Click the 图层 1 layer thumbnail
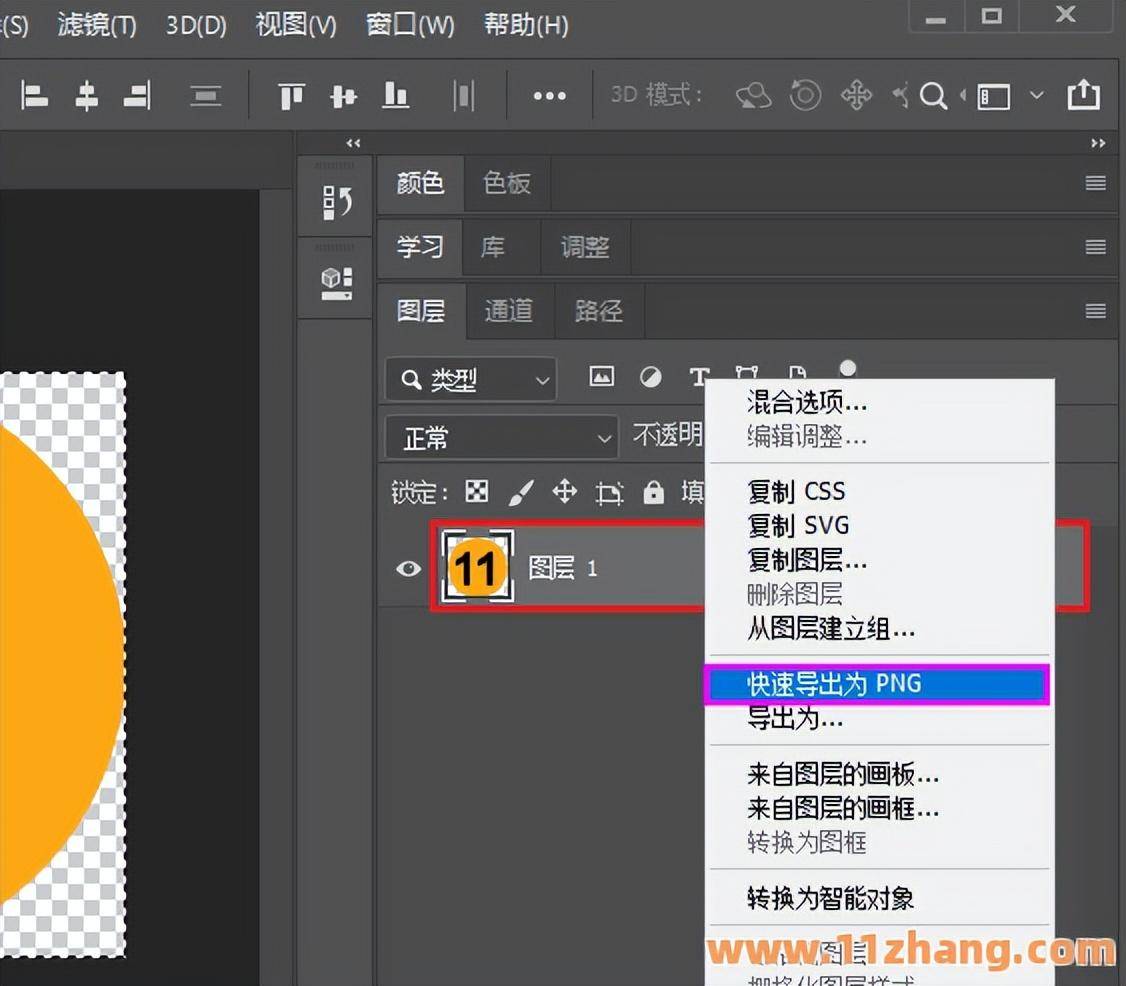The width and height of the screenshot is (1126, 986). point(477,567)
